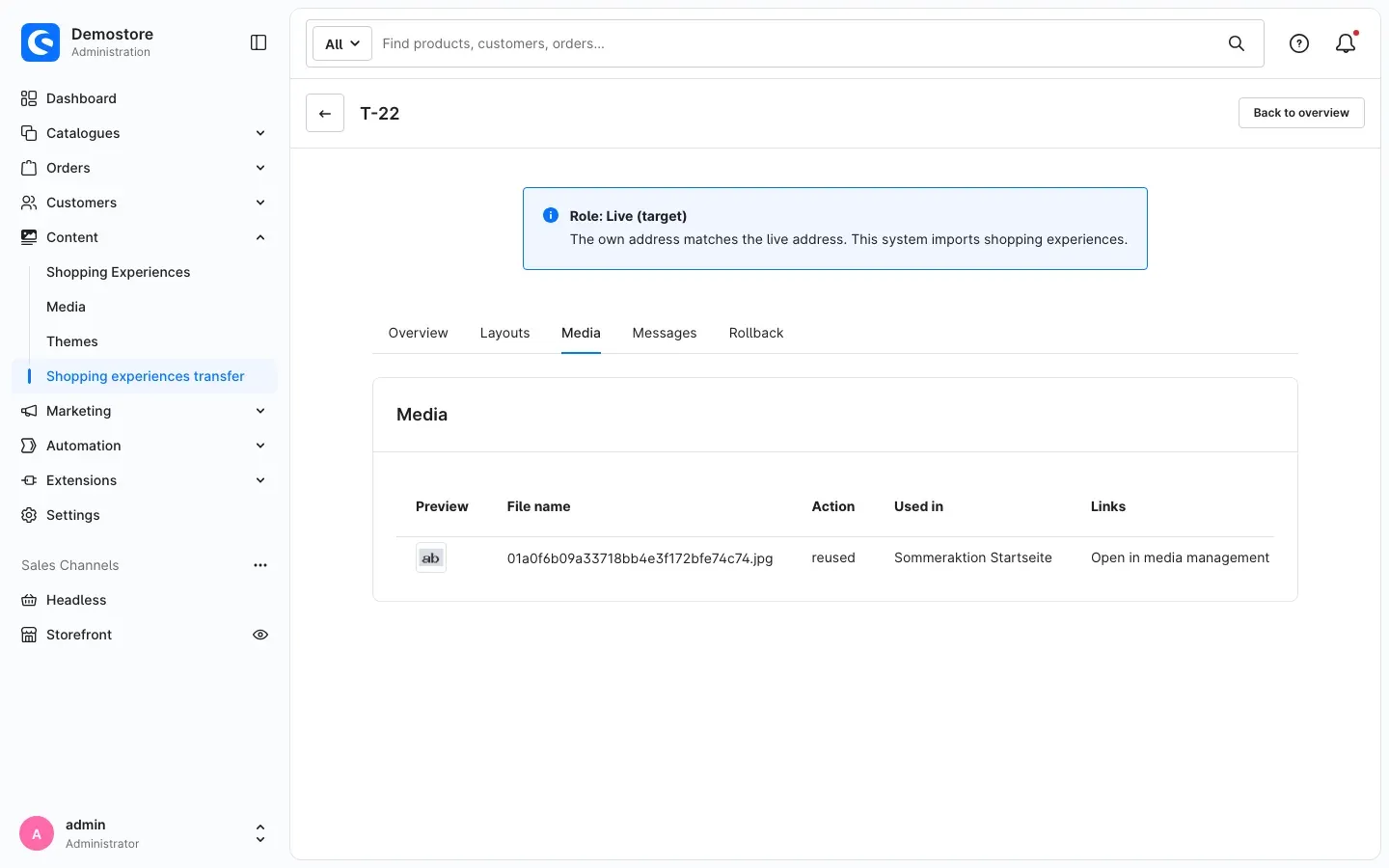
Task: Expand the Customers menu chevron
Action: tap(260, 203)
